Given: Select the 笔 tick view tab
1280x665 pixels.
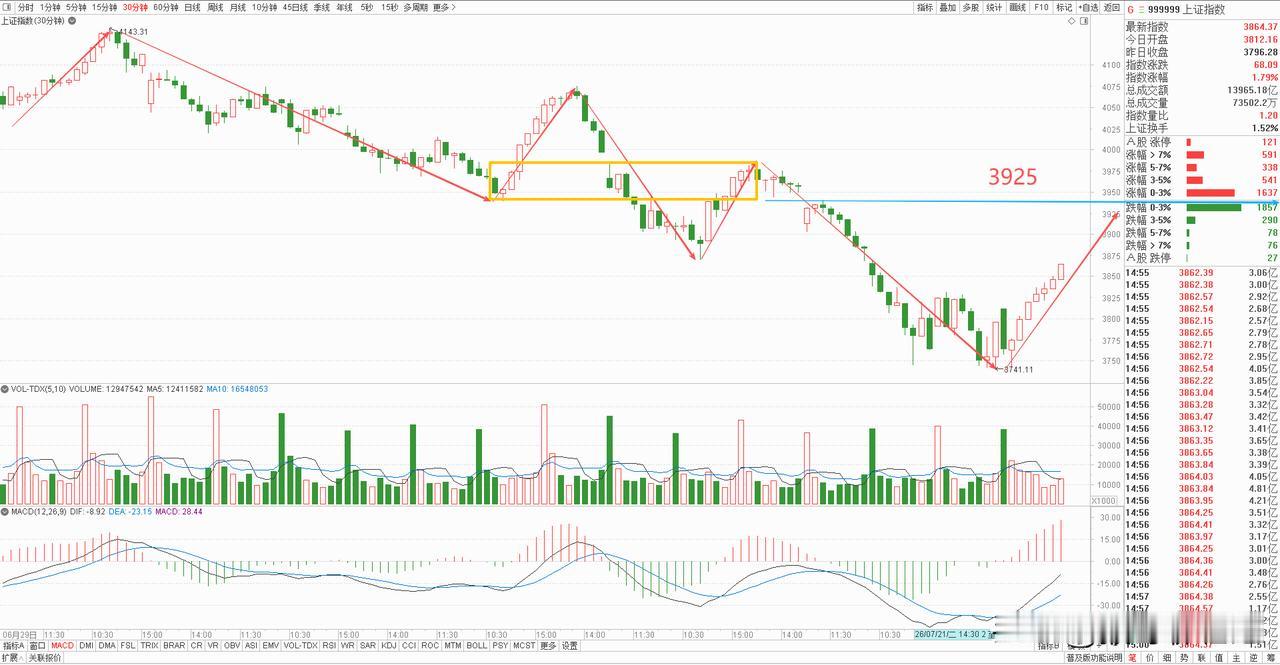Looking at the screenshot, I should [x=1132, y=658].
